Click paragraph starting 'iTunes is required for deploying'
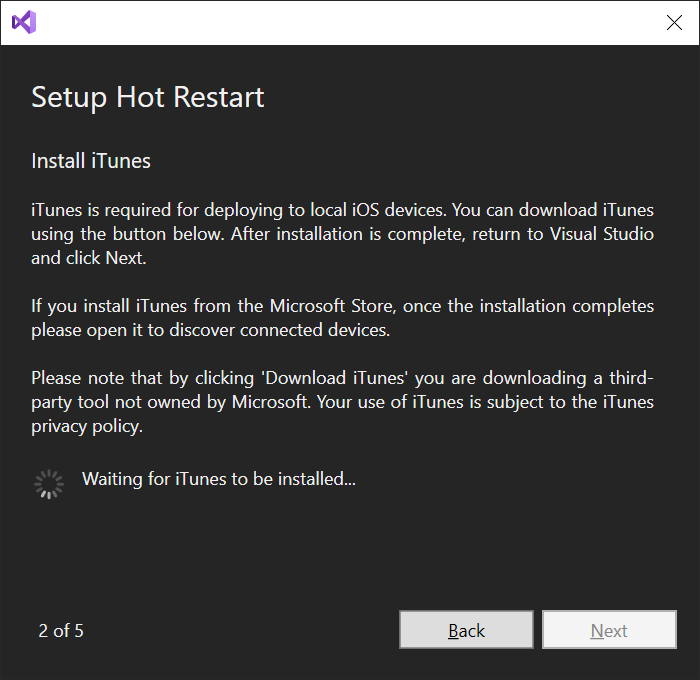The height and width of the screenshot is (680, 700). pos(342,234)
